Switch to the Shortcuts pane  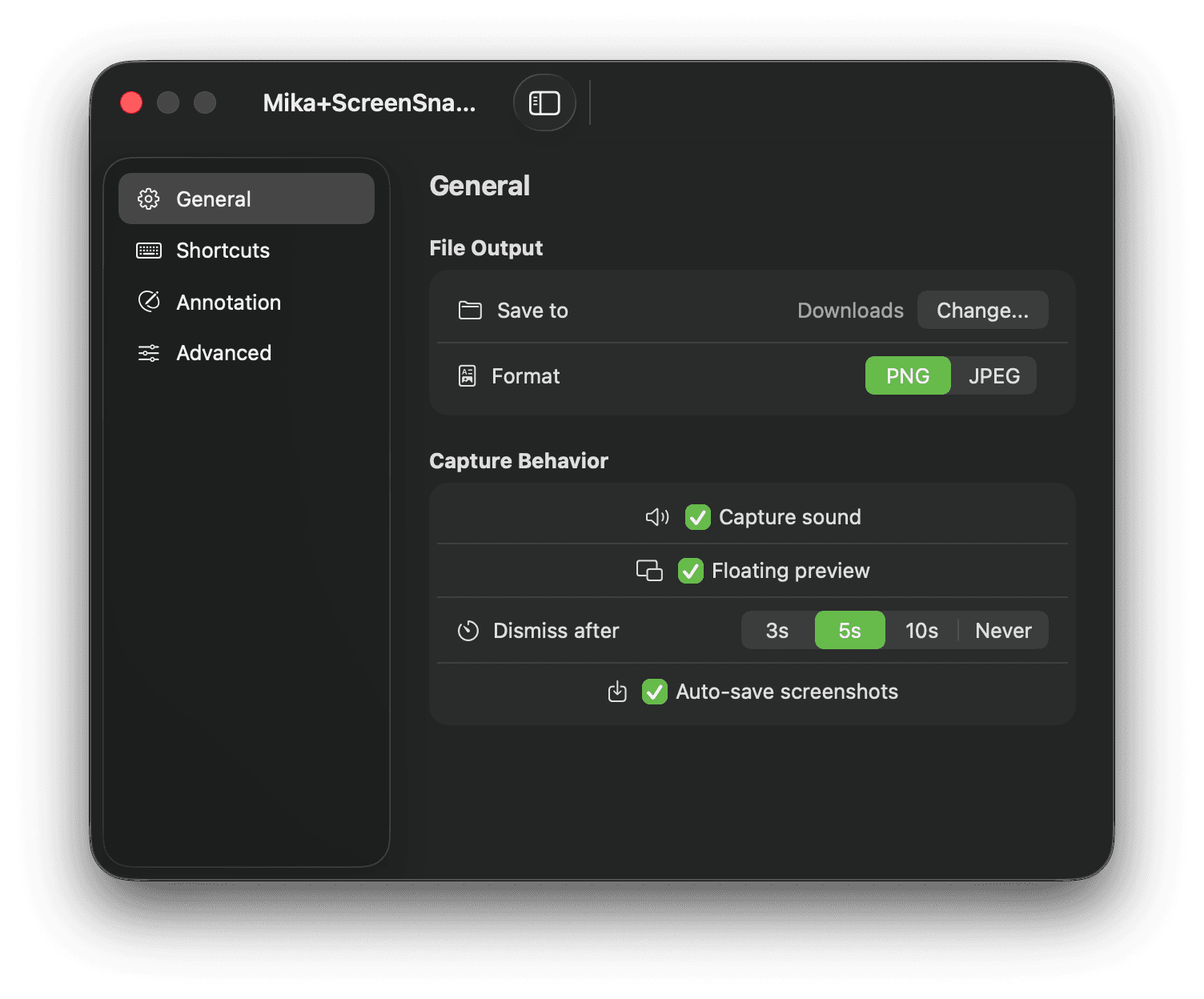pyautogui.click(x=247, y=251)
